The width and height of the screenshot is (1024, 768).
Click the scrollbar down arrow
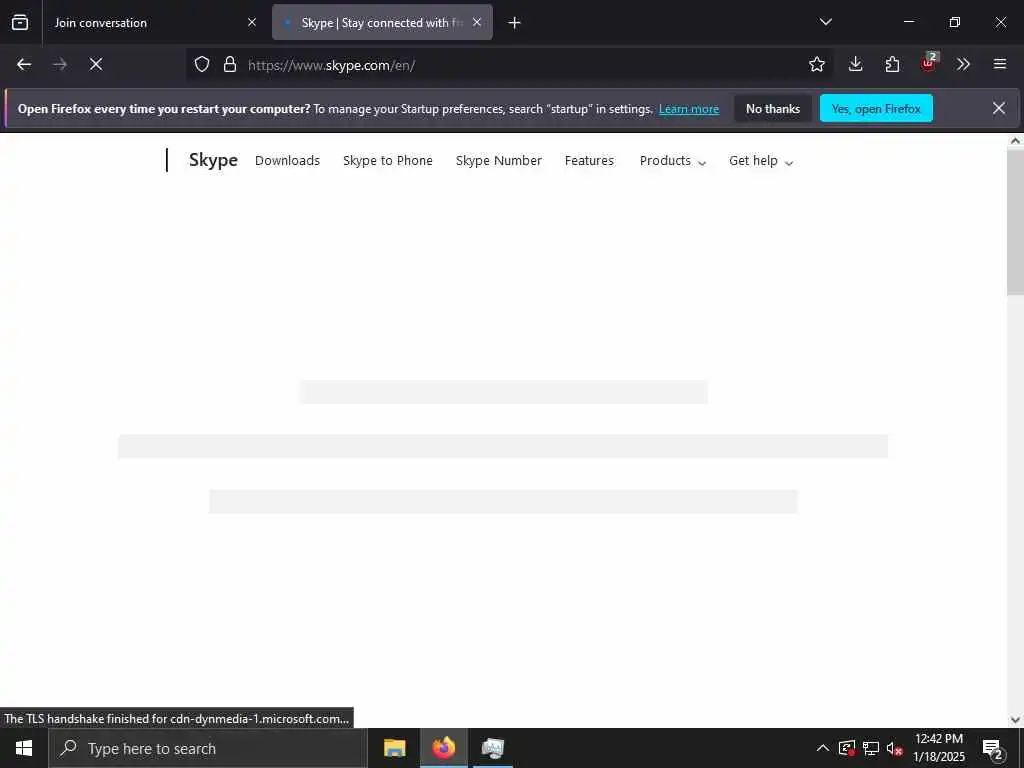1015,720
